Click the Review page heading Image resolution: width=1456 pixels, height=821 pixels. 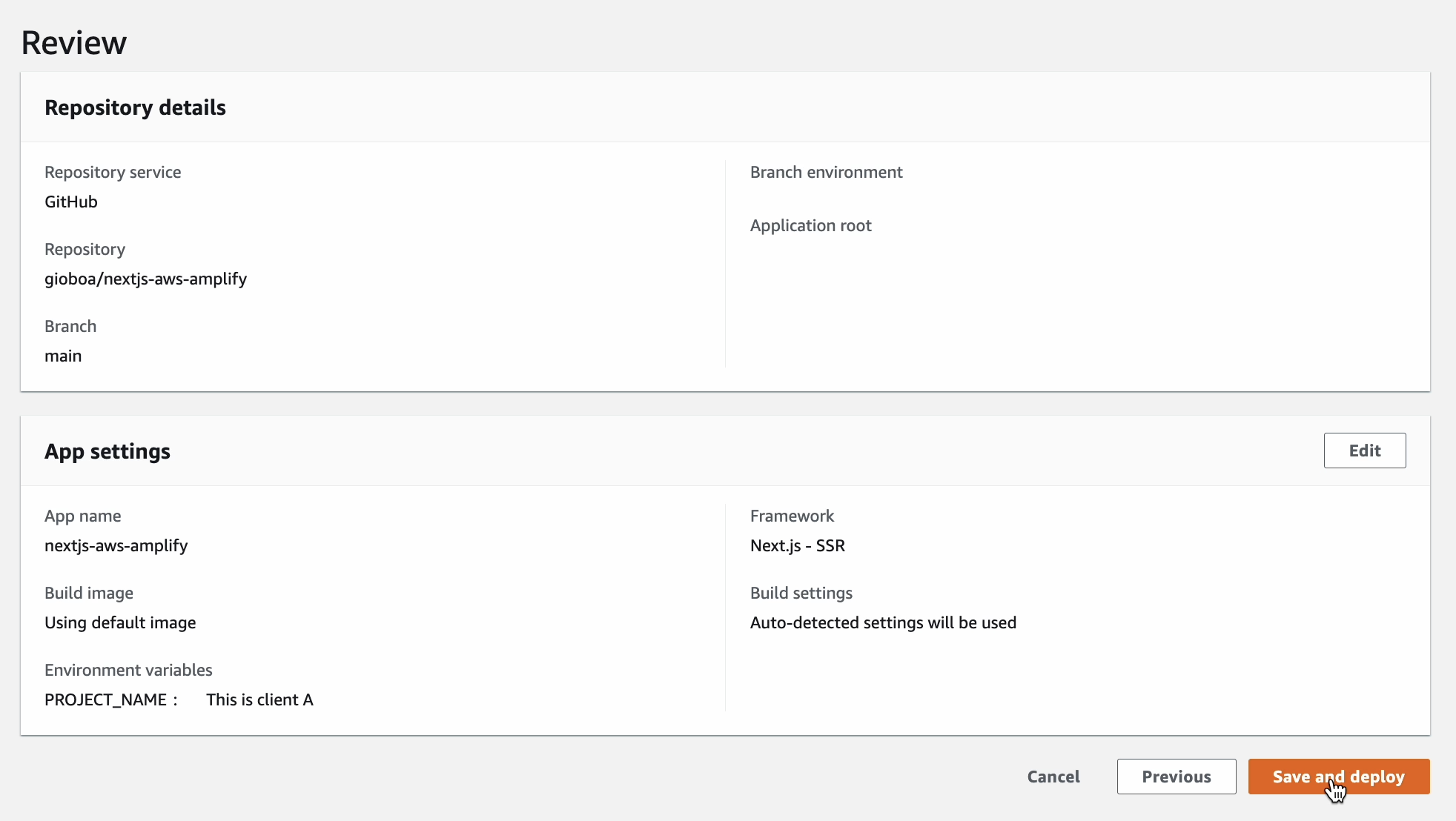coord(74,43)
